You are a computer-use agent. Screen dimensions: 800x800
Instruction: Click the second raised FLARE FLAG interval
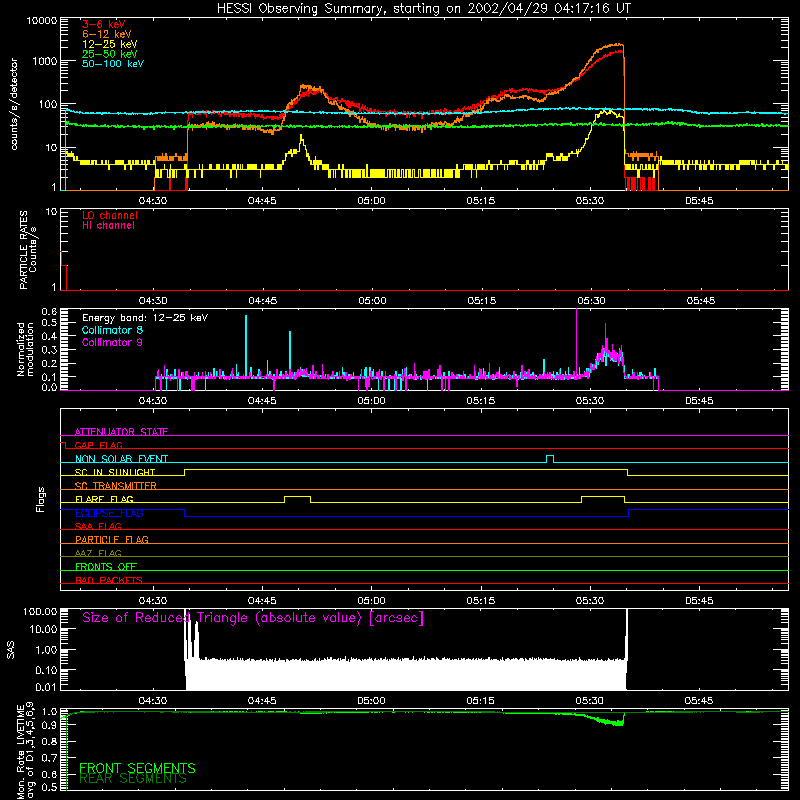point(603,499)
